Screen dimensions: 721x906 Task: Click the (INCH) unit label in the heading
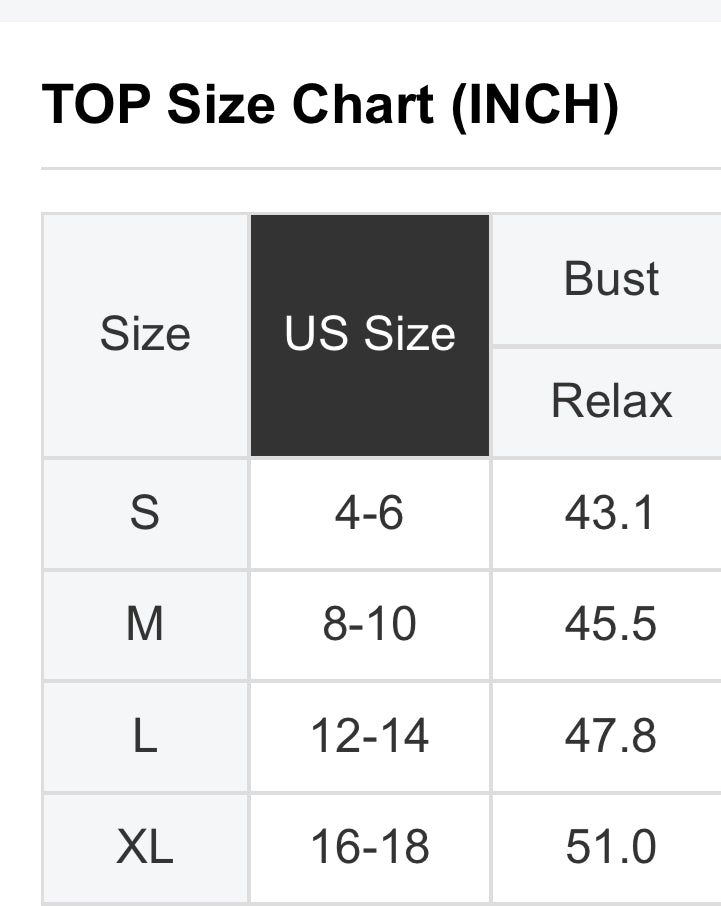tap(534, 104)
